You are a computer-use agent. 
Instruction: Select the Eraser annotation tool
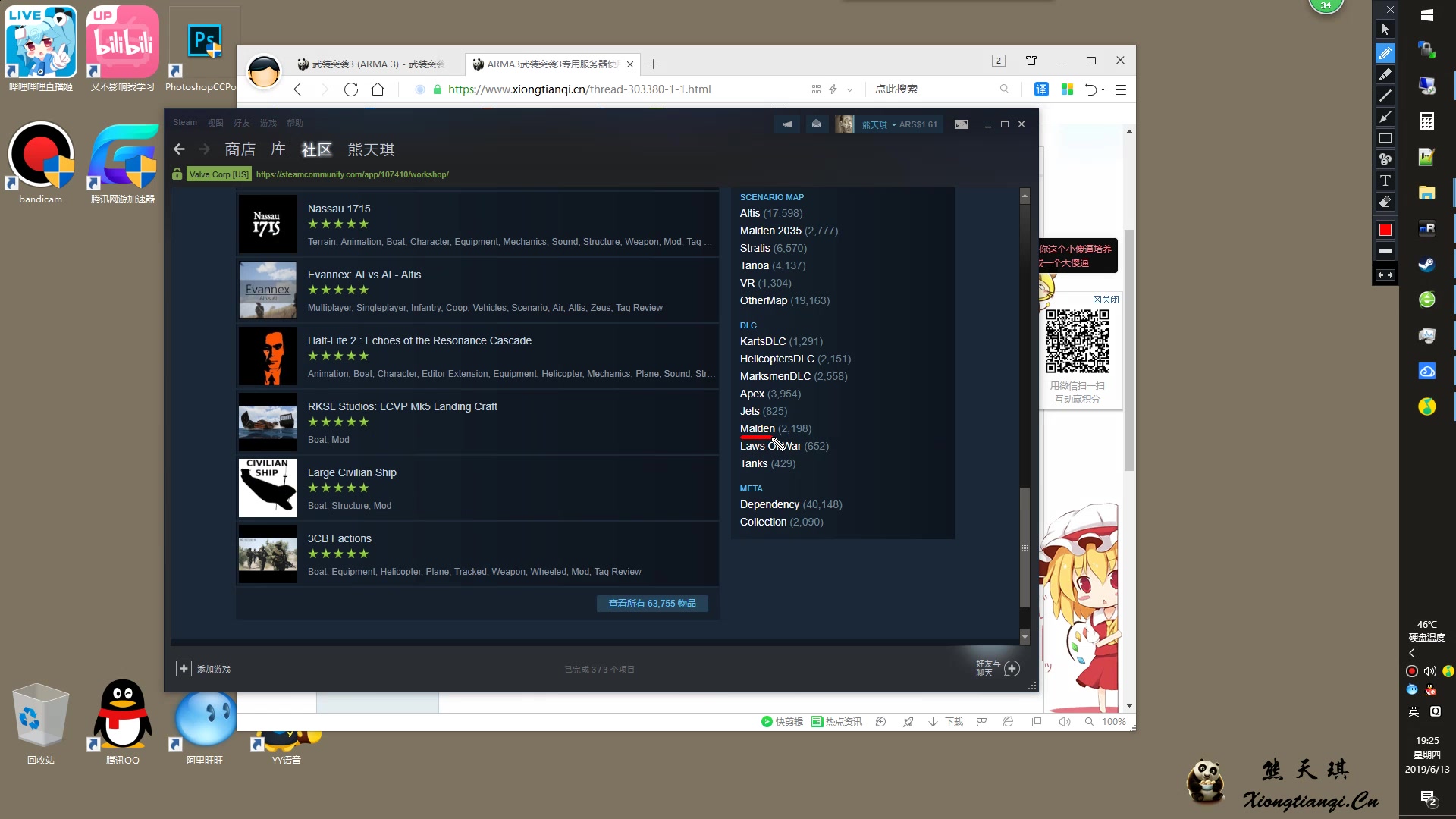tap(1385, 202)
